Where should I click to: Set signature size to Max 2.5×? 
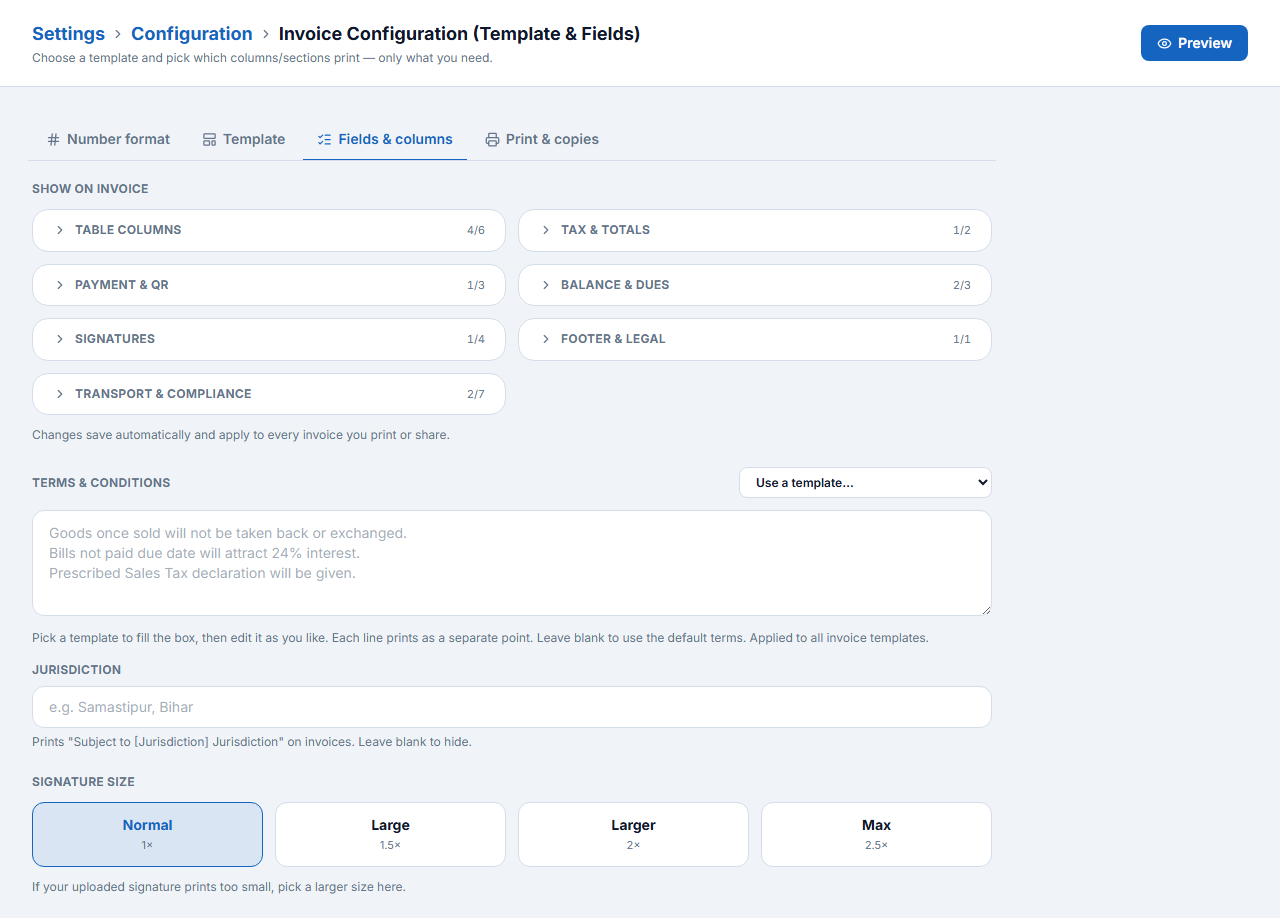[876, 834]
